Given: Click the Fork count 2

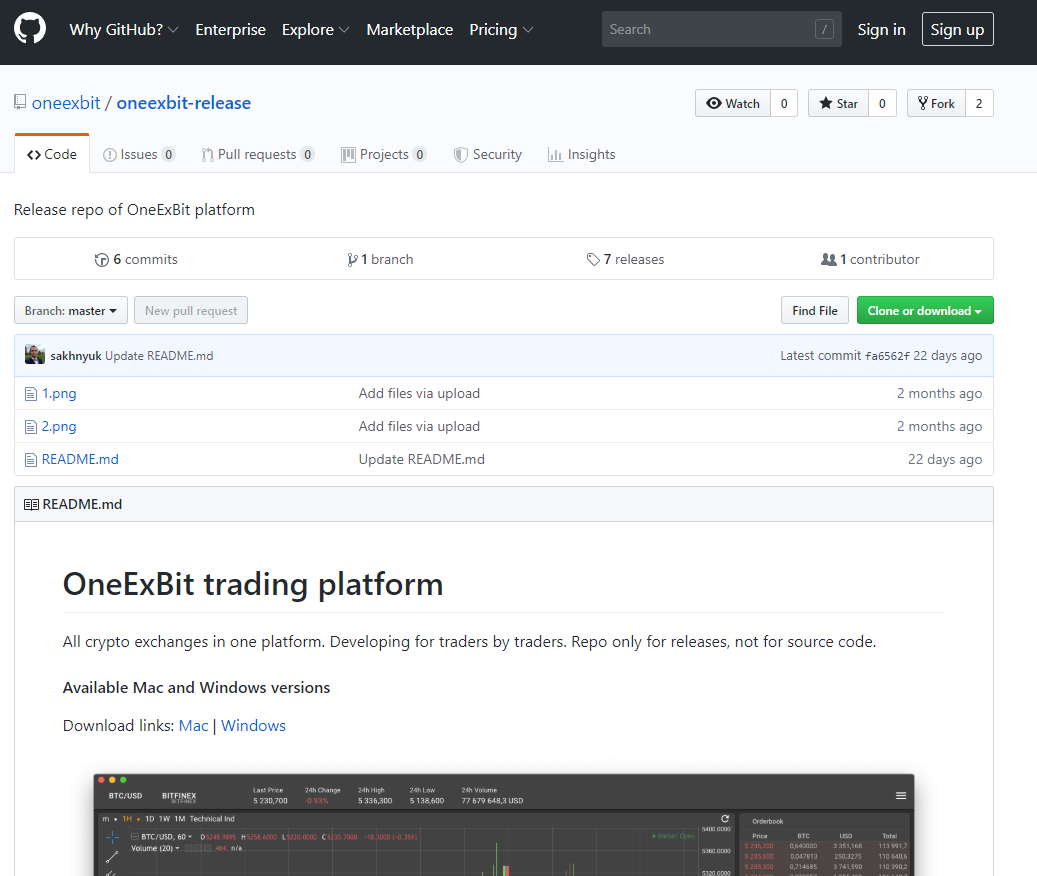Looking at the screenshot, I should 979,103.
